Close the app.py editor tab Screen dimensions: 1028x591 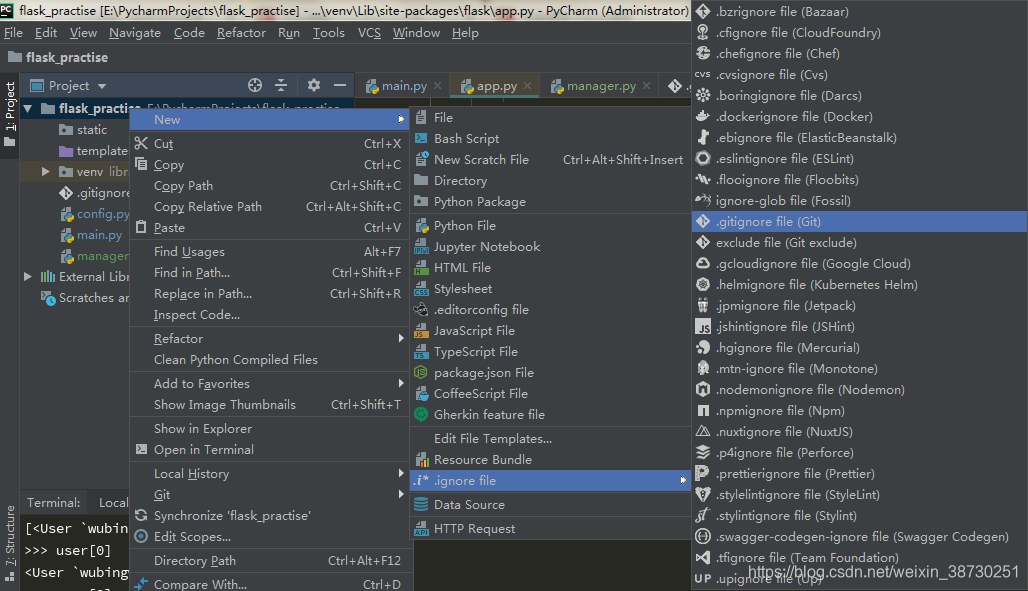pos(528,86)
